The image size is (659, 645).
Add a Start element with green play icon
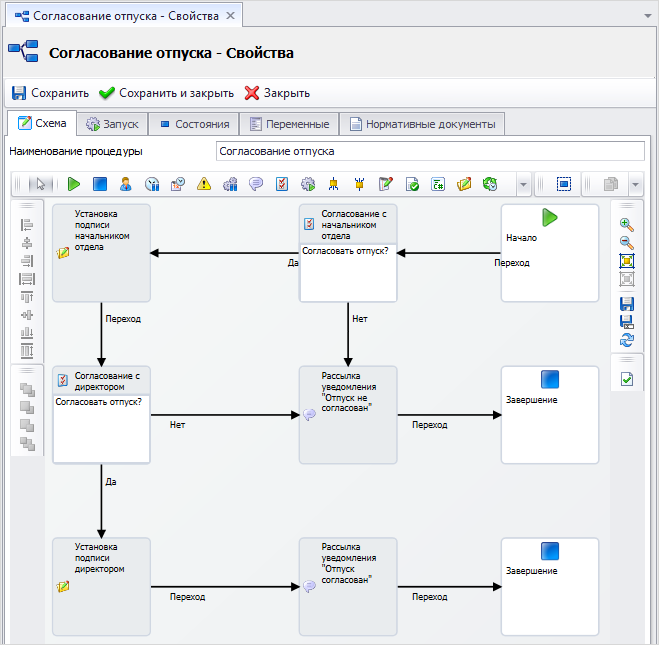coord(74,184)
